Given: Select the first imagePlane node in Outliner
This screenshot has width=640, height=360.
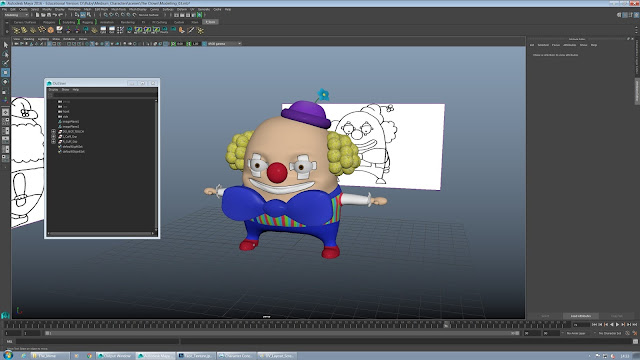Looking at the screenshot, I should pos(71,122).
